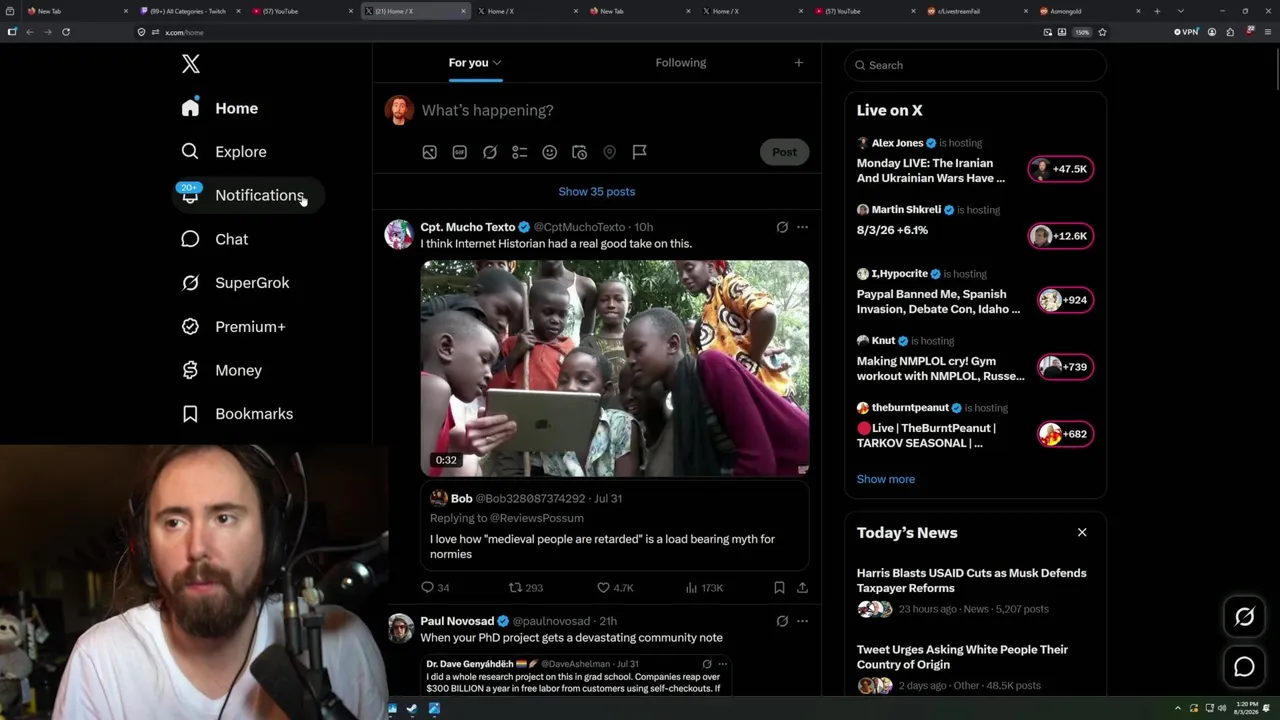Repost Cpt. Mucho Texto's post
The image size is (1280, 720).
pyautogui.click(x=525, y=588)
